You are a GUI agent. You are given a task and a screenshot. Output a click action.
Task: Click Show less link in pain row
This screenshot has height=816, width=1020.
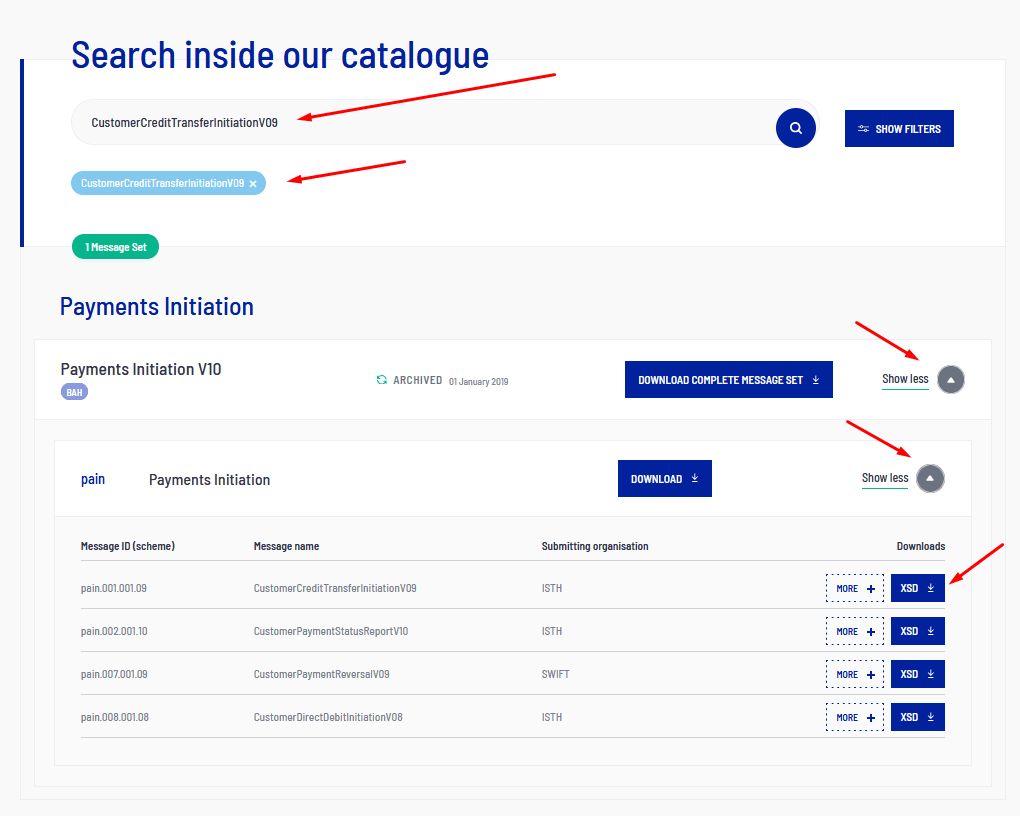click(885, 478)
